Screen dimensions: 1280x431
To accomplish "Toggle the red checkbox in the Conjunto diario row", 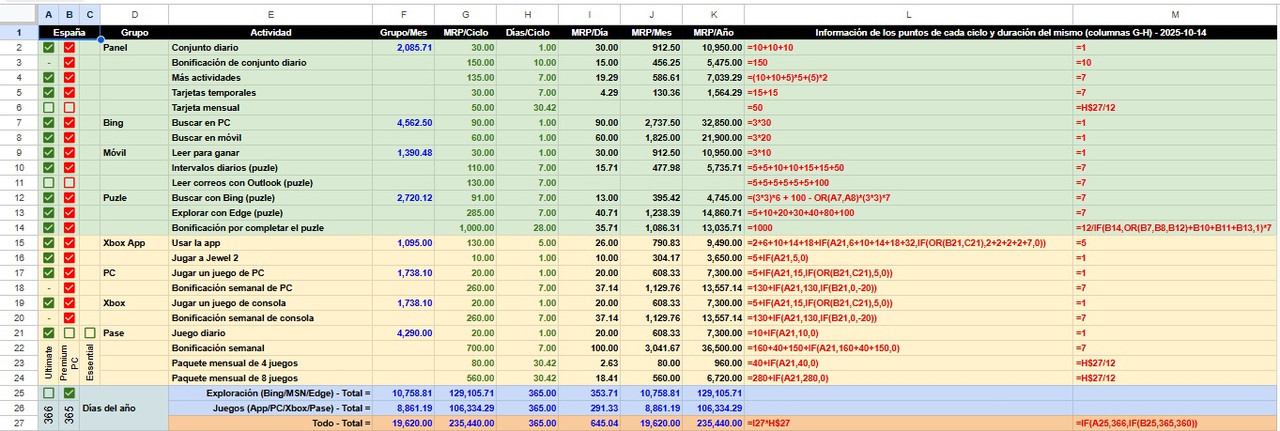I will pos(69,47).
